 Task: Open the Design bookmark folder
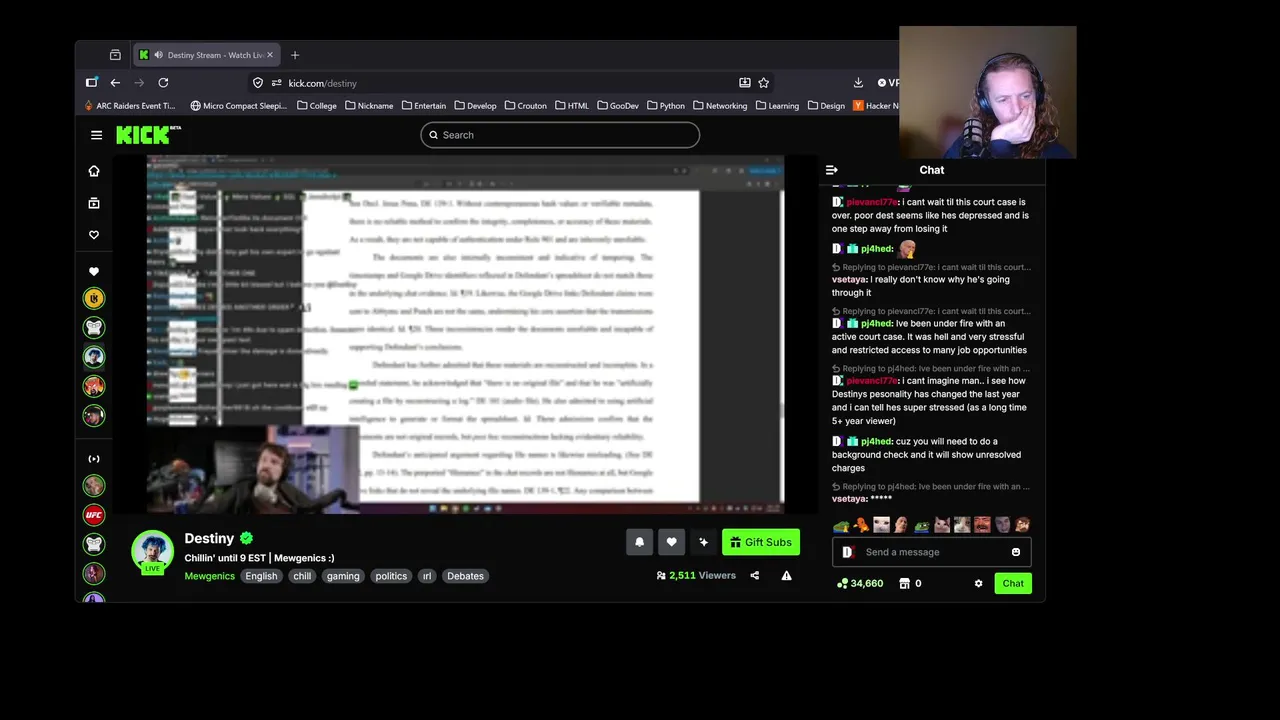(x=826, y=106)
